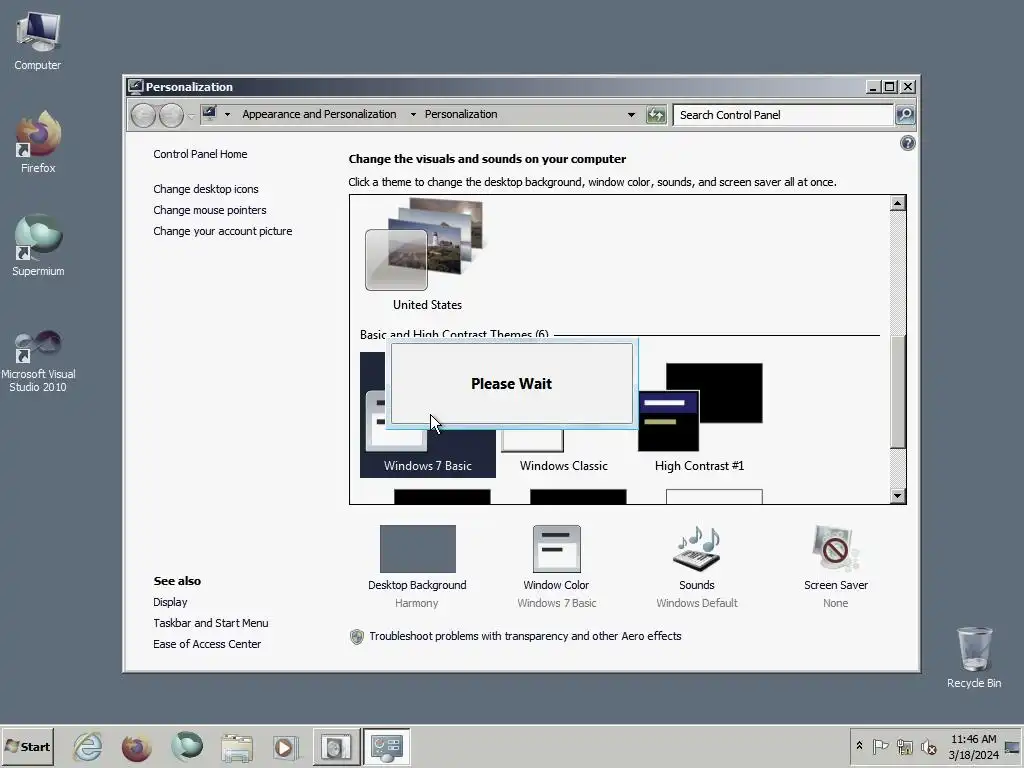Switch to the Personalization taskbar button
This screenshot has height=768, width=1024.
(x=387, y=746)
